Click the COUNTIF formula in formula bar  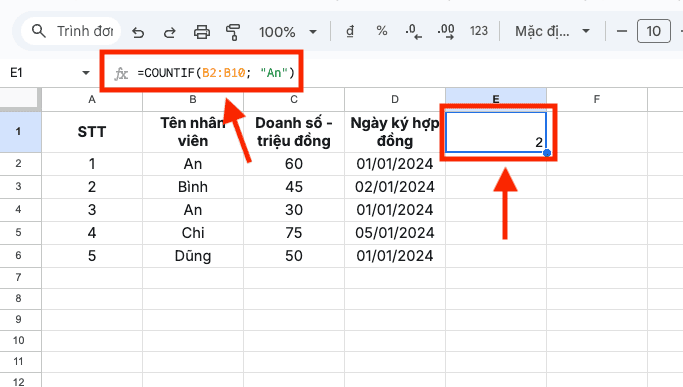[x=216, y=73]
